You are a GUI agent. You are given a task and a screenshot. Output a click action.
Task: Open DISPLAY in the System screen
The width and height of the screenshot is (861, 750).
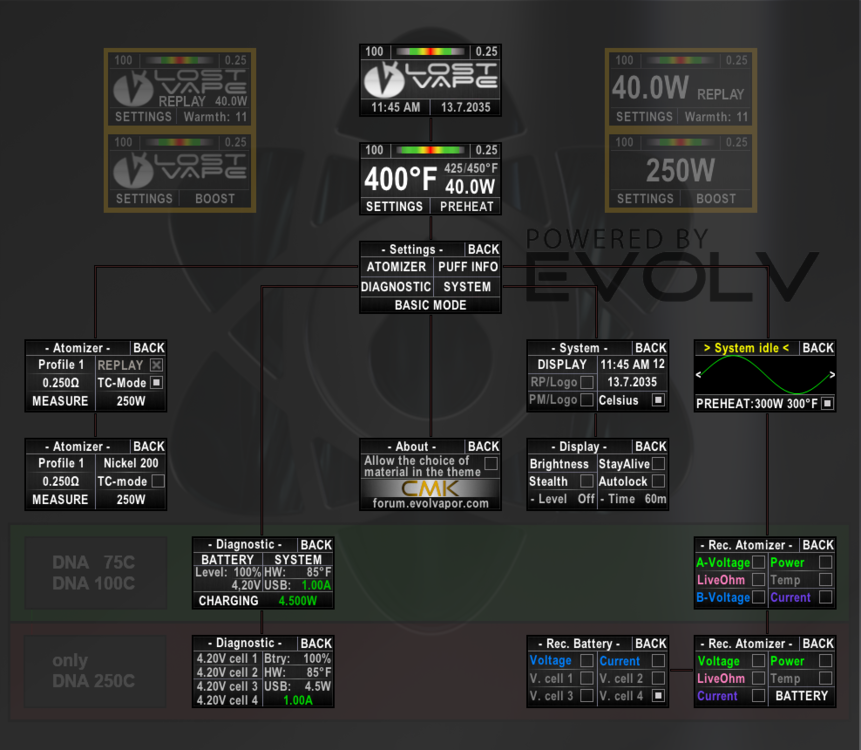tap(562, 365)
